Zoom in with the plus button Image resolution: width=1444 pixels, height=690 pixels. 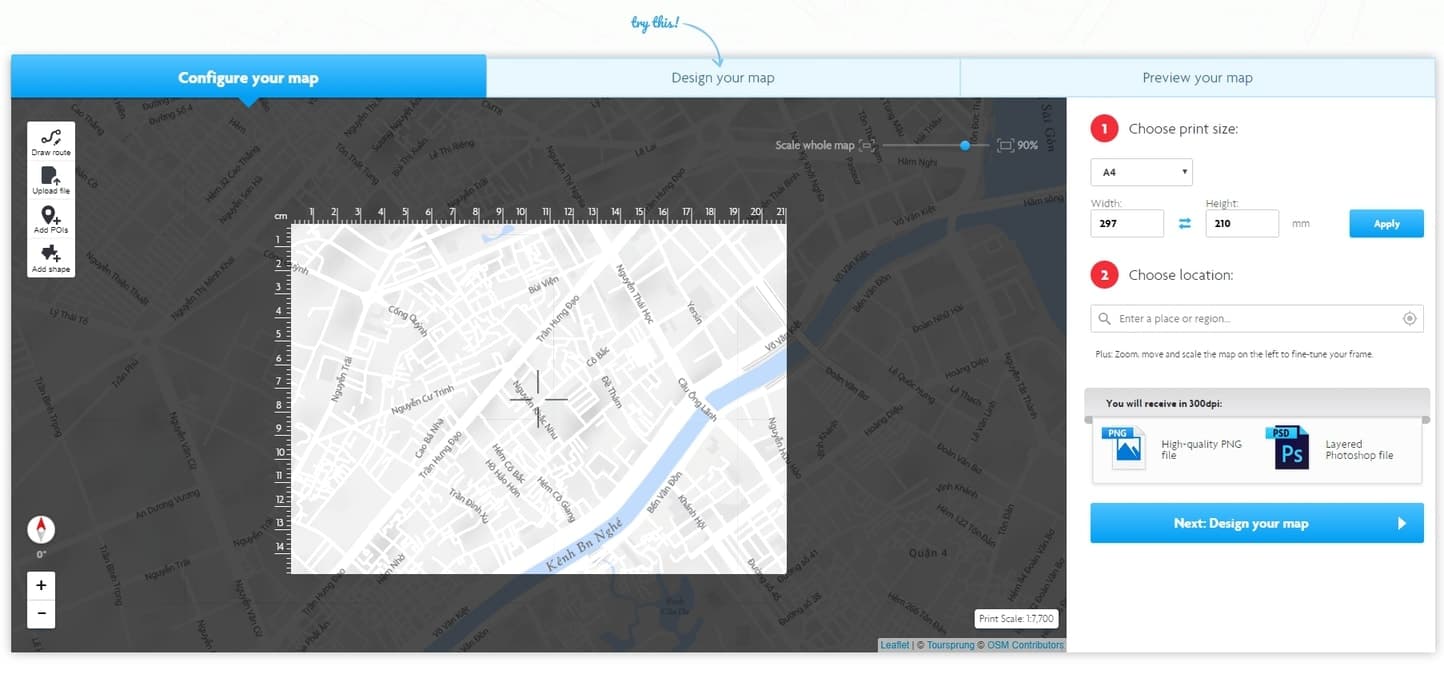pos(41,585)
